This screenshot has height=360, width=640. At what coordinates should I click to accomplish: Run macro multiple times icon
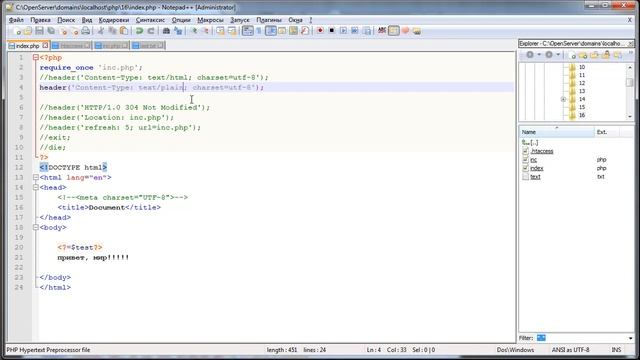pyautogui.click(x=355, y=31)
